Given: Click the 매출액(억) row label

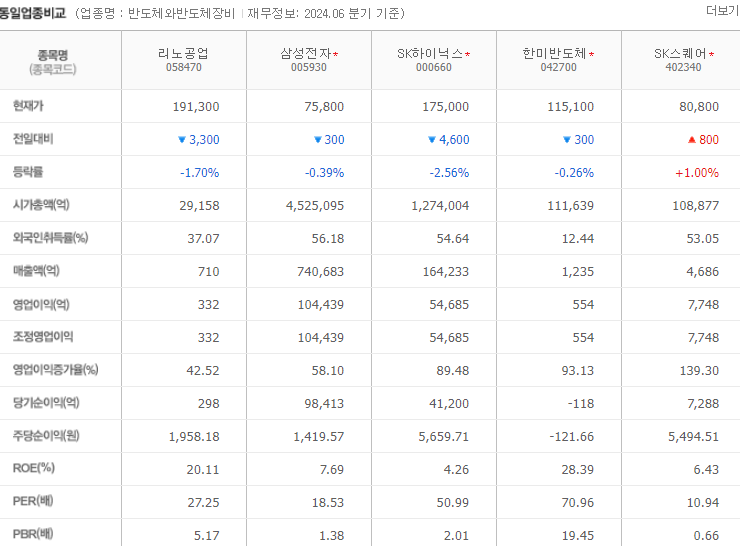Looking at the screenshot, I should [x=36, y=271].
